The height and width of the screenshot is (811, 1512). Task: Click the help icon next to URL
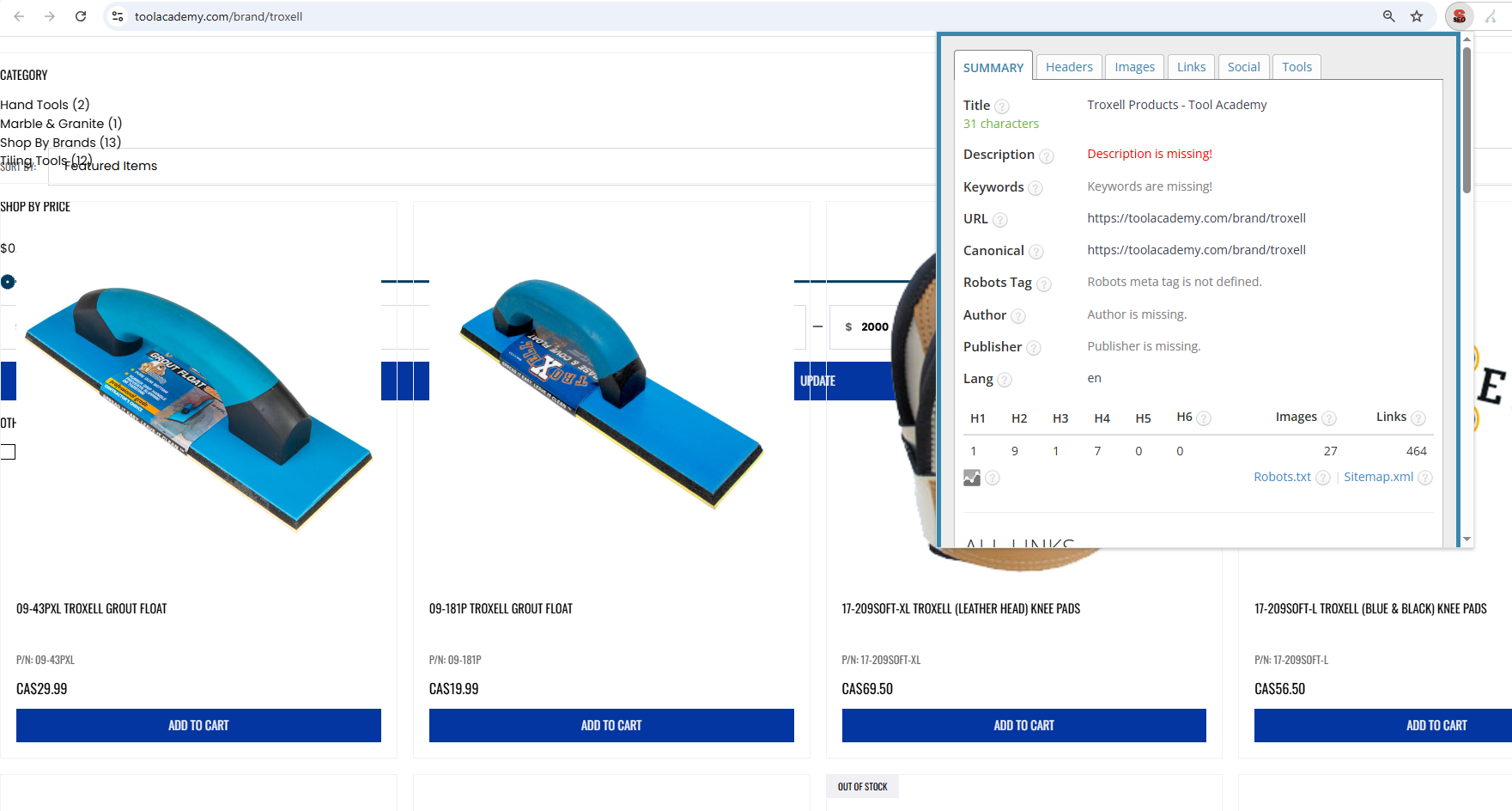1000,220
